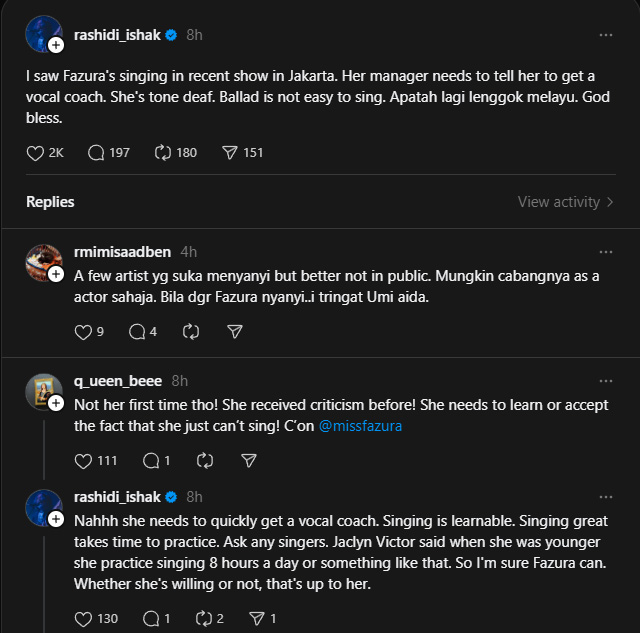Reply to q_ueen_beee's comment
640x633 pixels.
(151, 461)
